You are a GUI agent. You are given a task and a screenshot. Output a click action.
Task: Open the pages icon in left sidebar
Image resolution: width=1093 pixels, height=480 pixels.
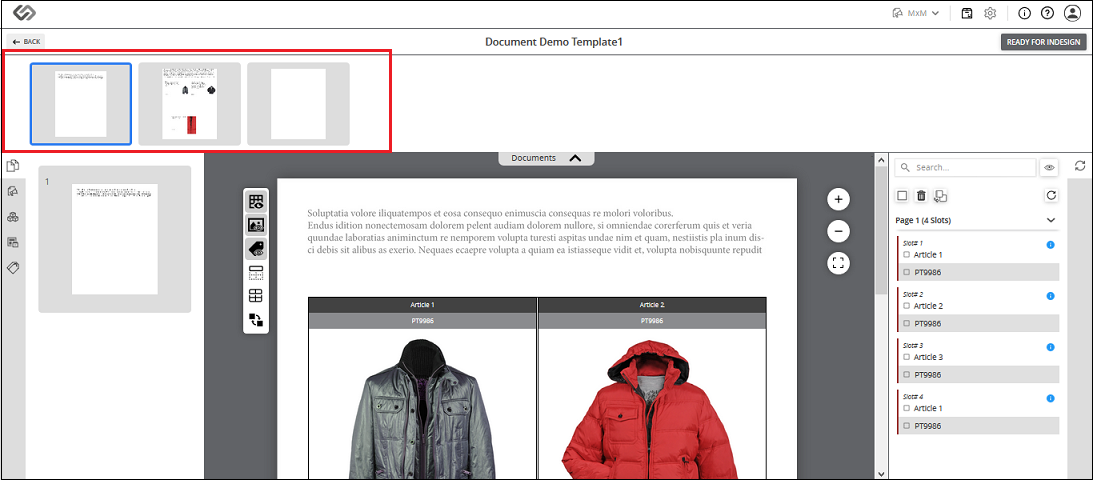[x=13, y=166]
